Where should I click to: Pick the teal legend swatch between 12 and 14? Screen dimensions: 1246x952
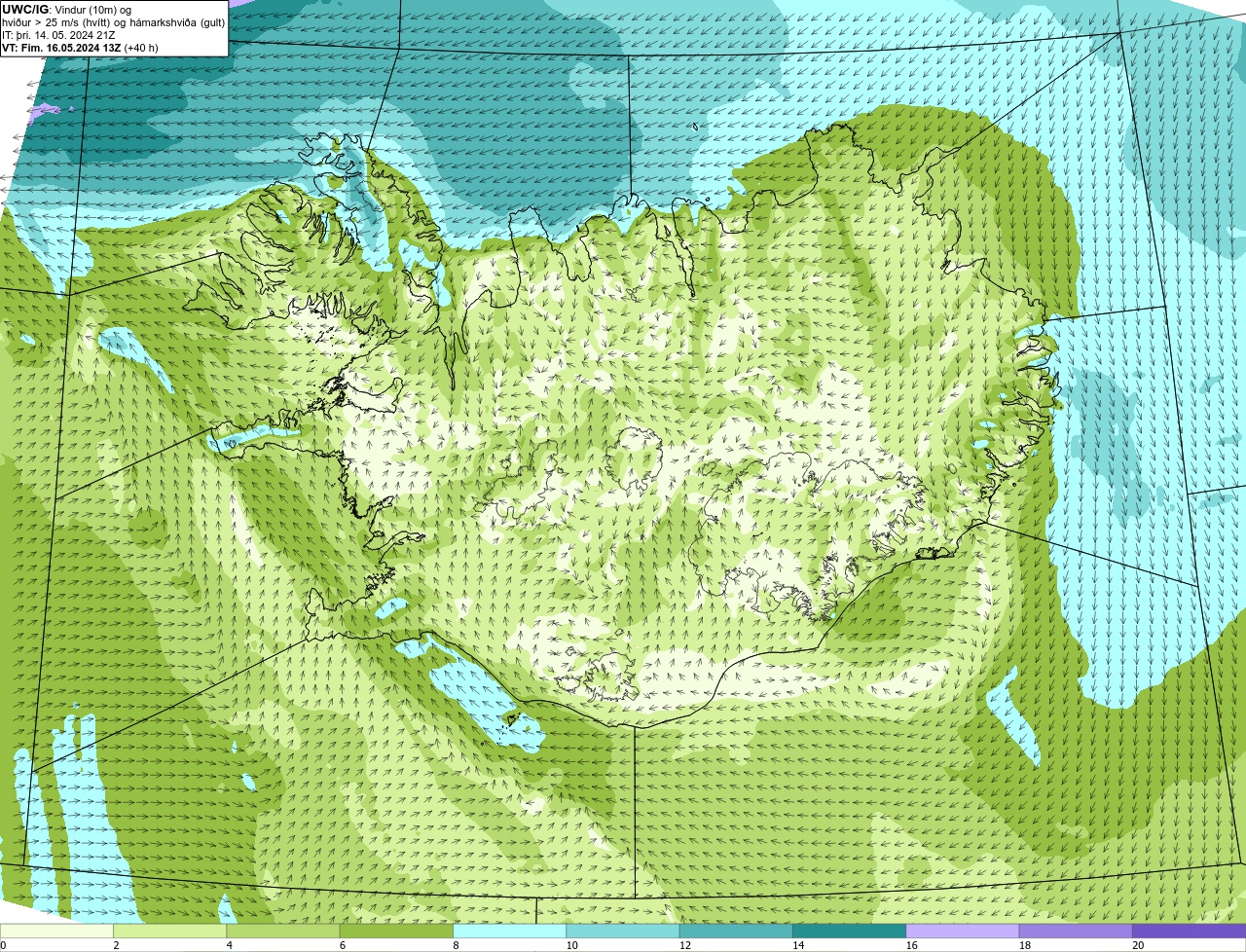click(x=736, y=932)
